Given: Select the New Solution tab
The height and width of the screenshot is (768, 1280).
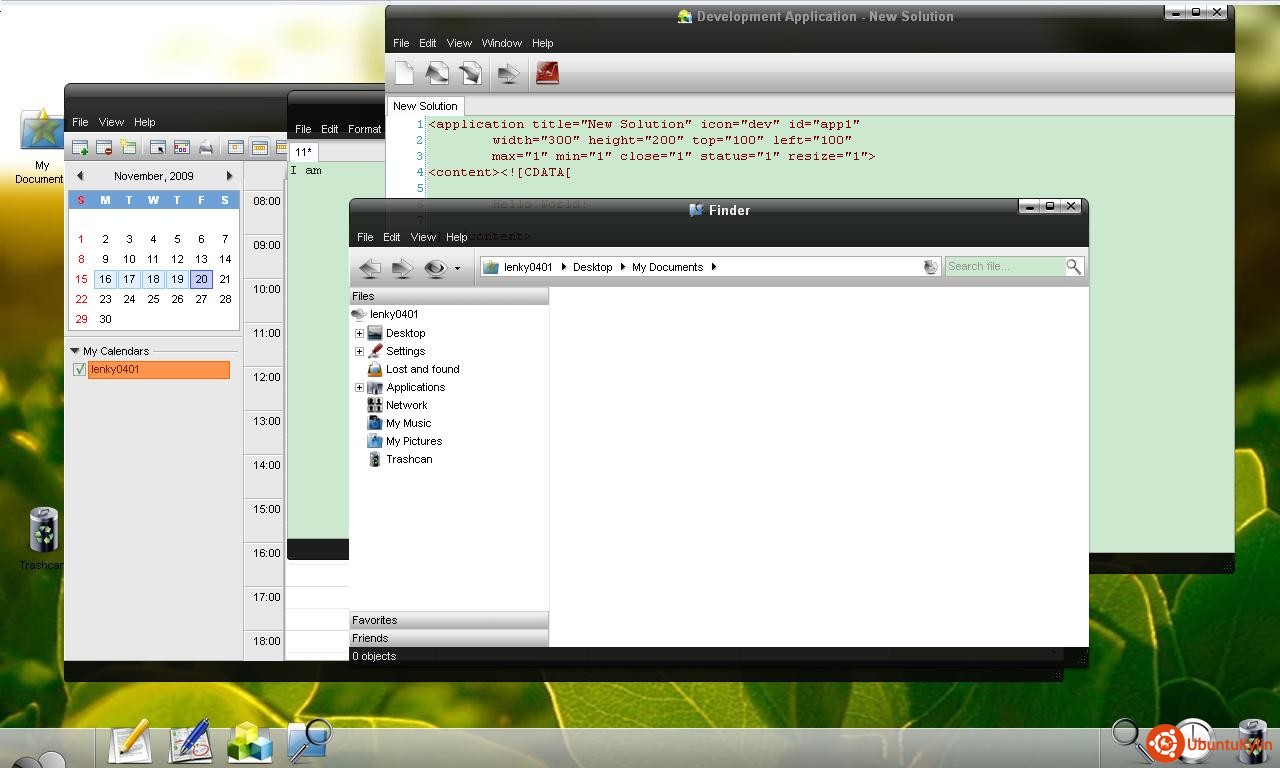Looking at the screenshot, I should click(x=425, y=106).
